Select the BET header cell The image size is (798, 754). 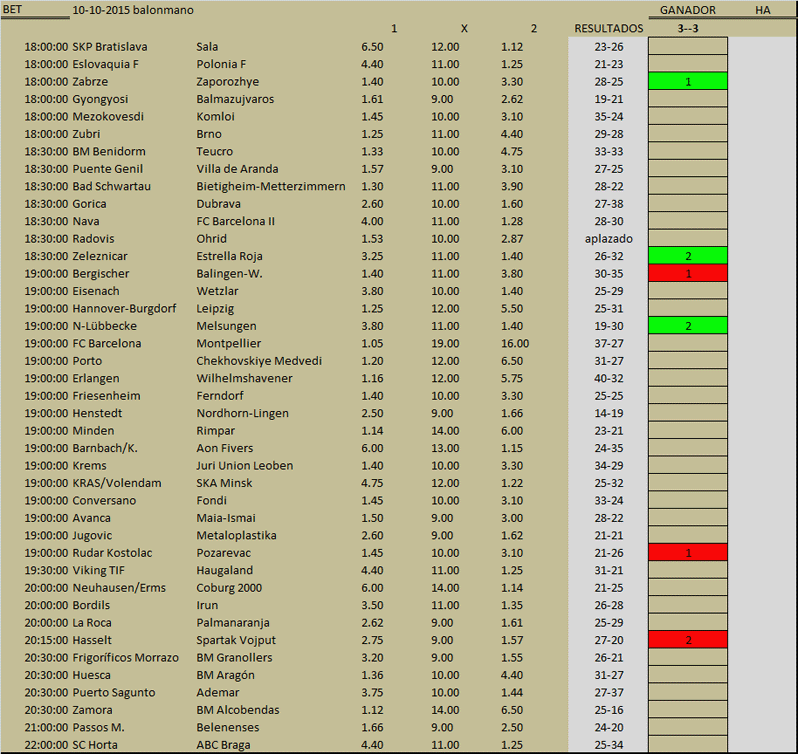coord(12,10)
